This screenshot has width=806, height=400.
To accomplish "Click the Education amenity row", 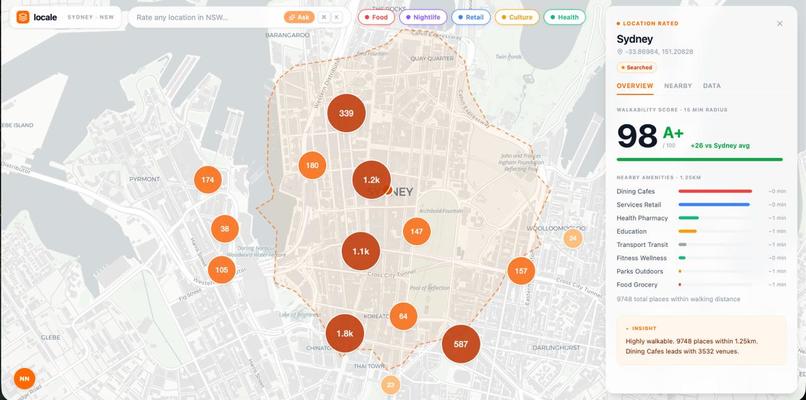I will tap(702, 231).
